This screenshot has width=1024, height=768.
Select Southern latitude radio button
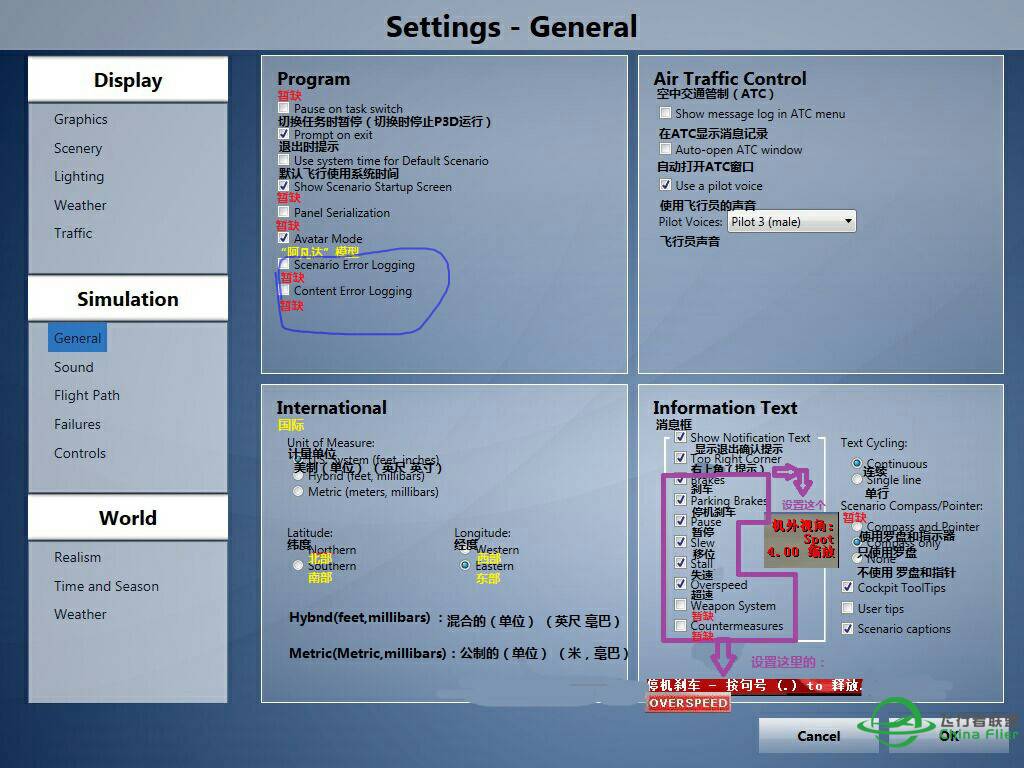[298, 566]
